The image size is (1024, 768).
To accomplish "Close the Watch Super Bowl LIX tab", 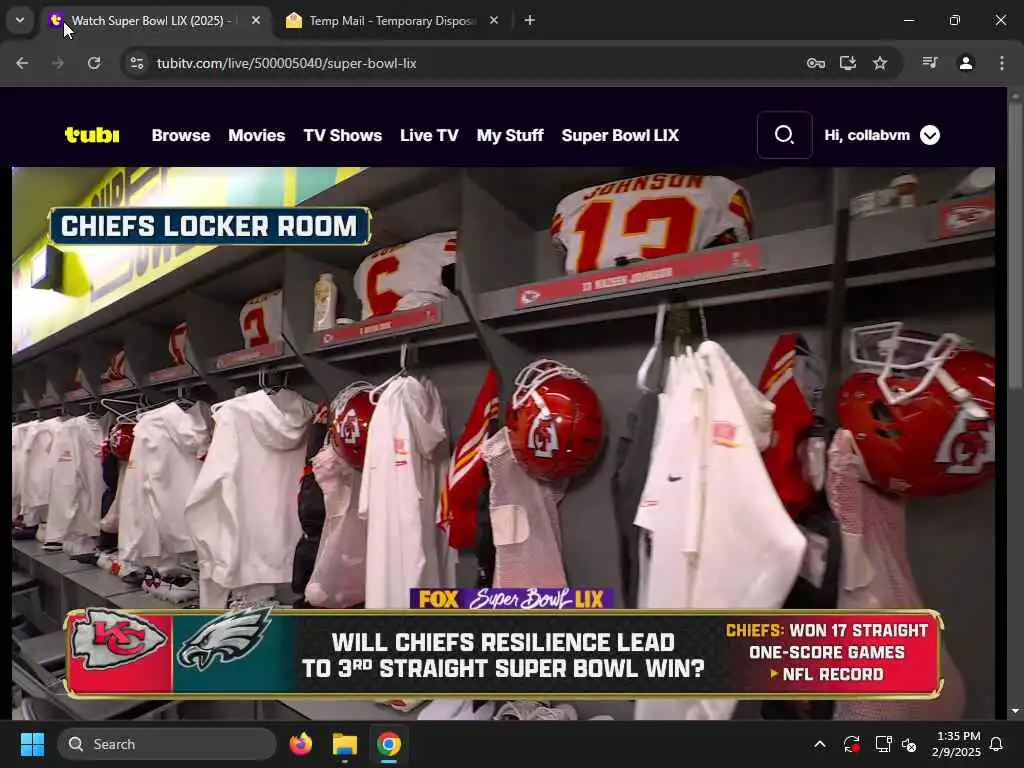I will [x=256, y=20].
